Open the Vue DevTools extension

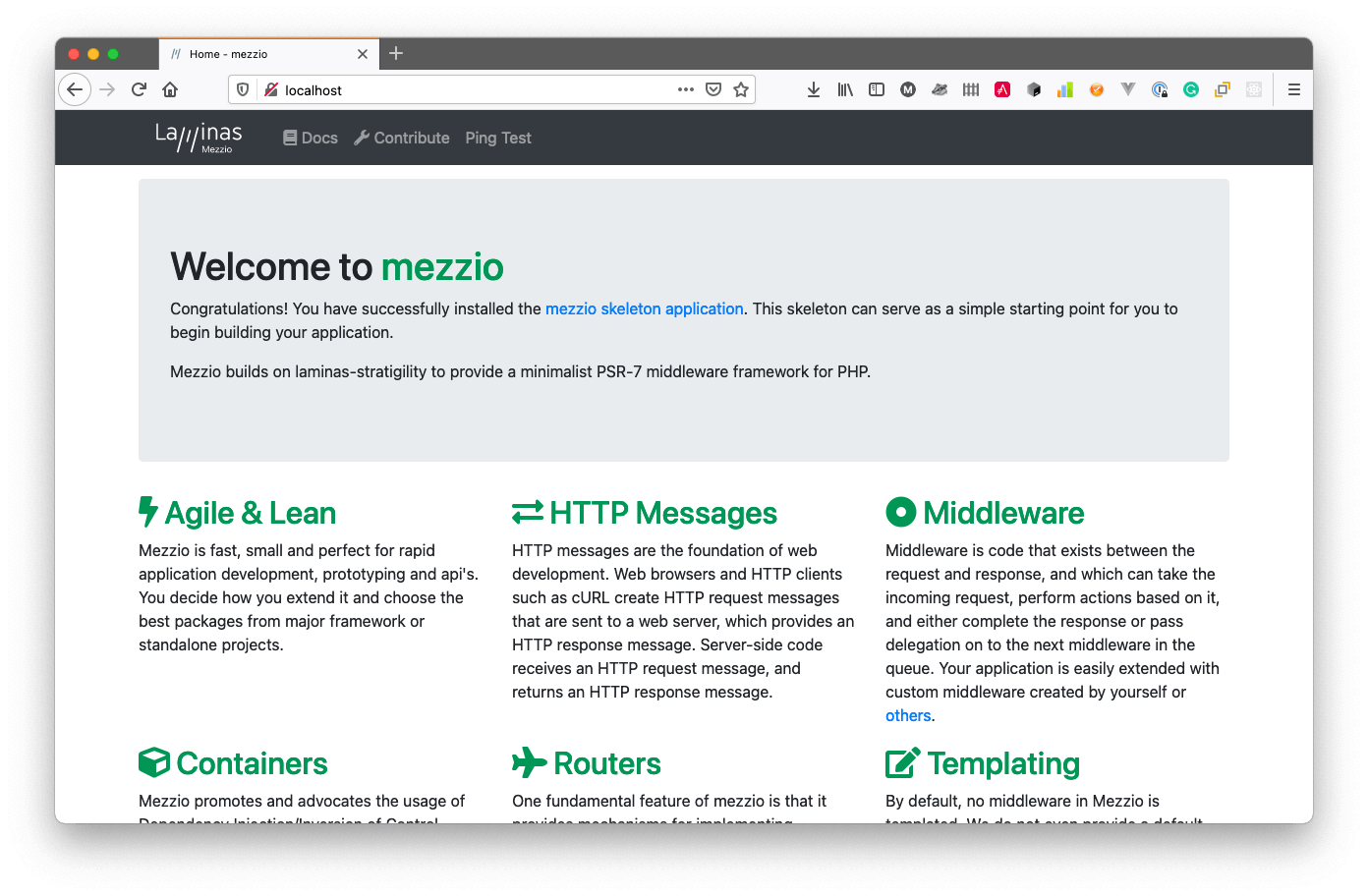tap(1127, 89)
